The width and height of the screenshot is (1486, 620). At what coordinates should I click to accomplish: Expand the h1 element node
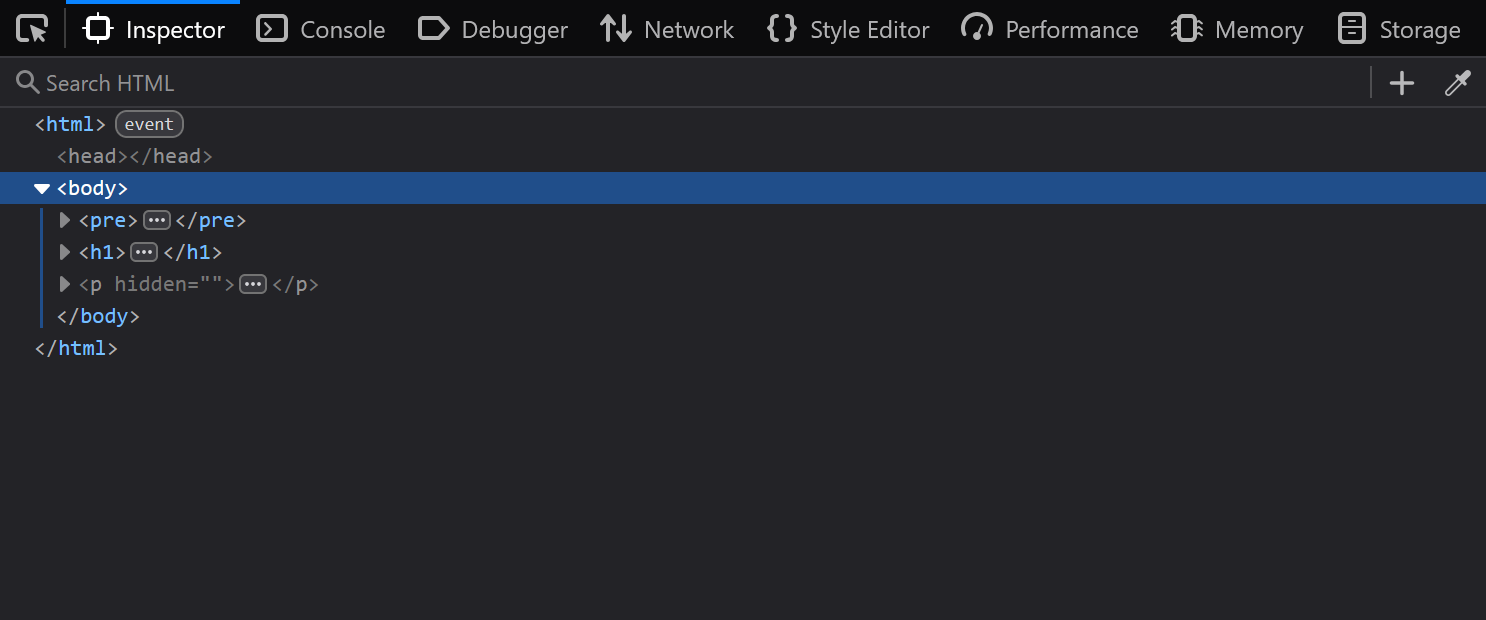(64, 252)
